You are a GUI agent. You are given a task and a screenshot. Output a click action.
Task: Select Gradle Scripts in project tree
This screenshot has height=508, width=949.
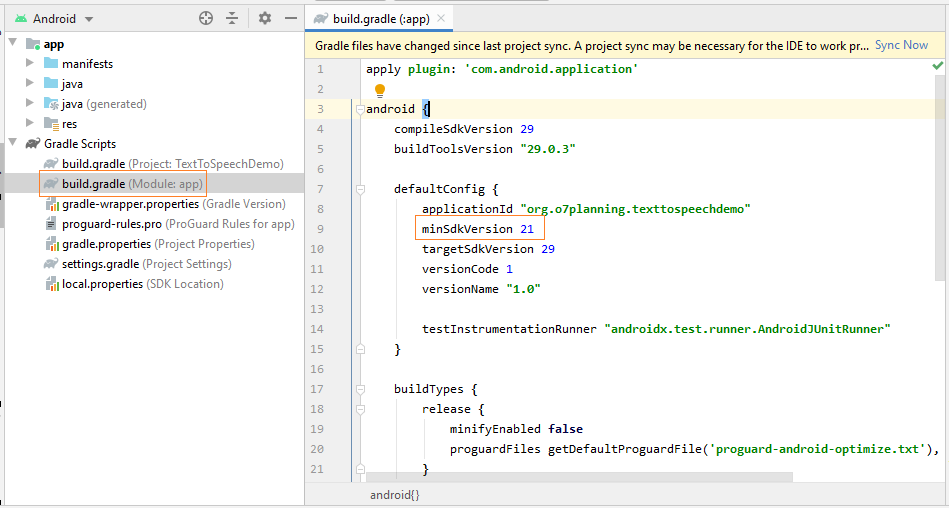pyautogui.click(x=80, y=143)
